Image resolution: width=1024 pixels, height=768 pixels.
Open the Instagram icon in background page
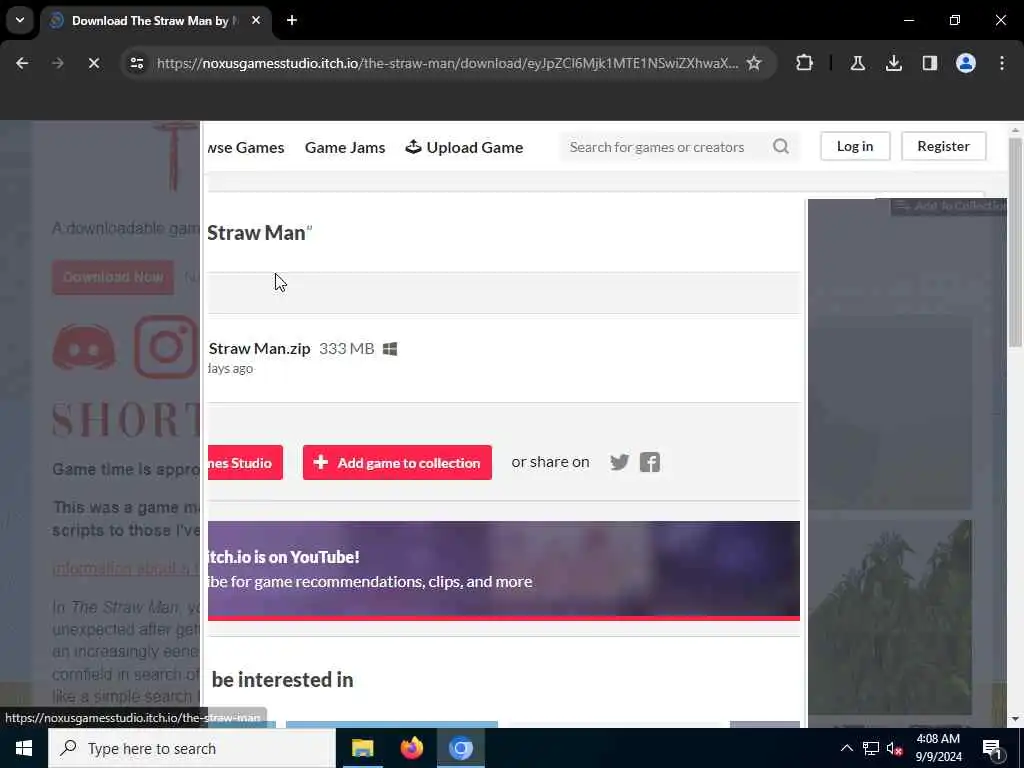point(166,347)
